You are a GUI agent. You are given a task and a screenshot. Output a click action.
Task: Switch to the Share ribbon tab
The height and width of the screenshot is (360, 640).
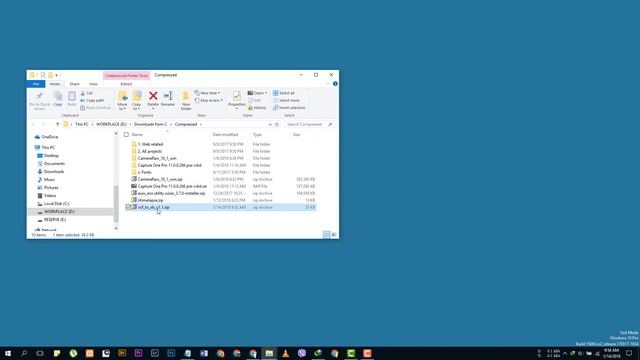tap(74, 84)
